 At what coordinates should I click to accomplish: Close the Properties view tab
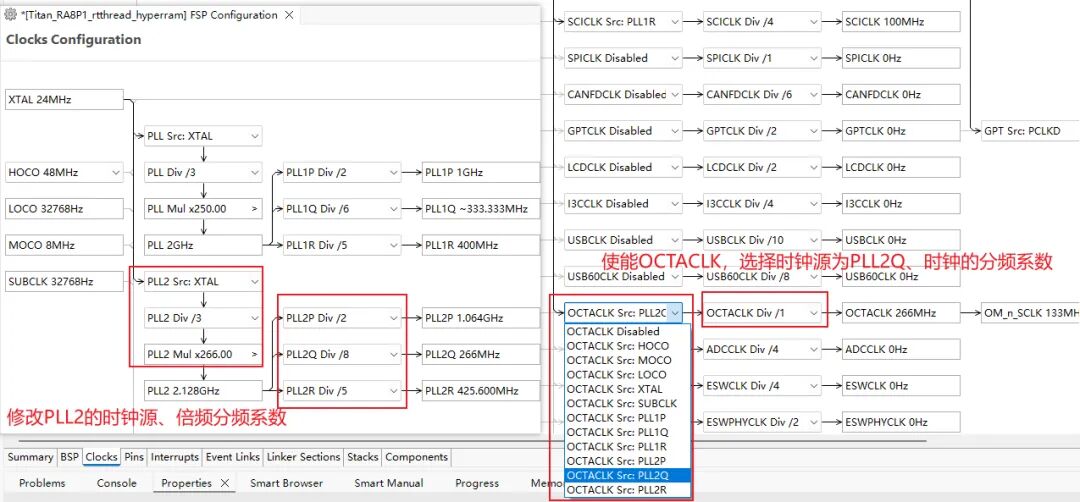225,483
